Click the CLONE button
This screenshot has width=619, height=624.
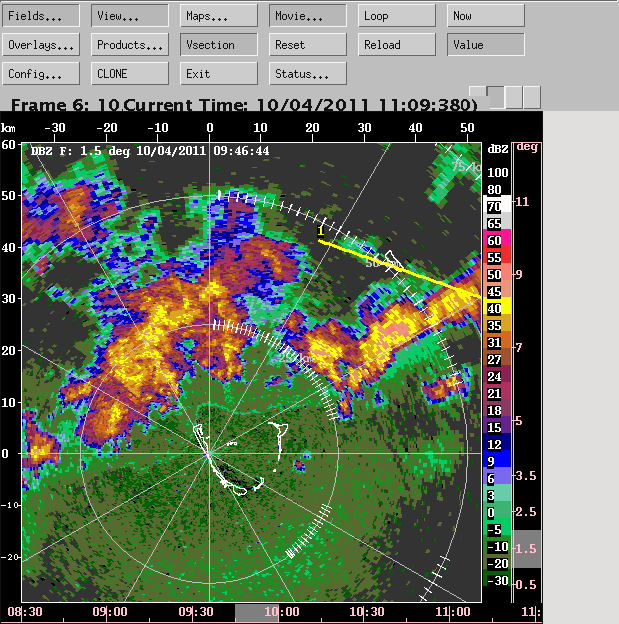pyautogui.click(x=130, y=74)
